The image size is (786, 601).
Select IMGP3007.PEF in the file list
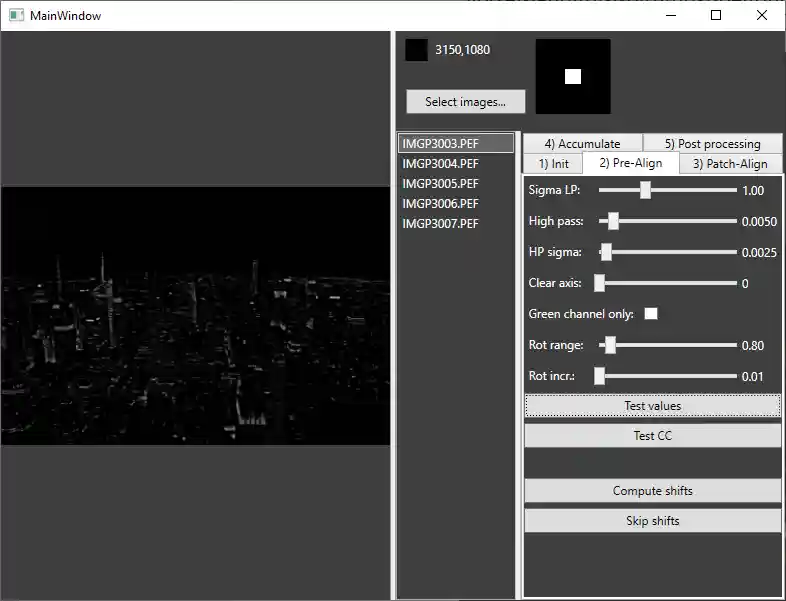pyautogui.click(x=441, y=224)
